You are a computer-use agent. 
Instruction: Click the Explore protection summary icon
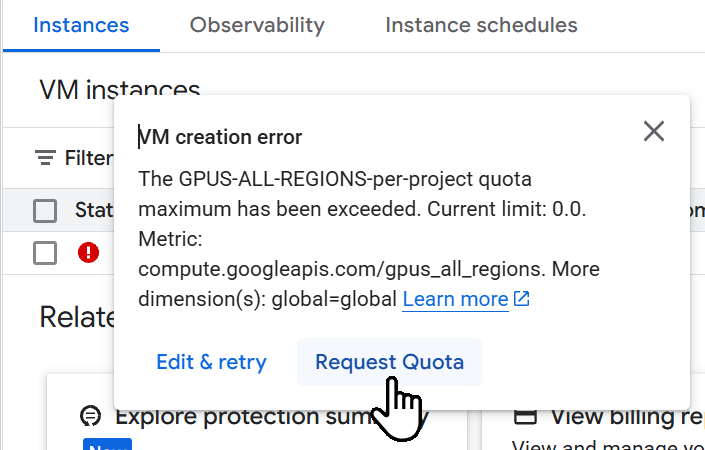pyautogui.click(x=91, y=416)
